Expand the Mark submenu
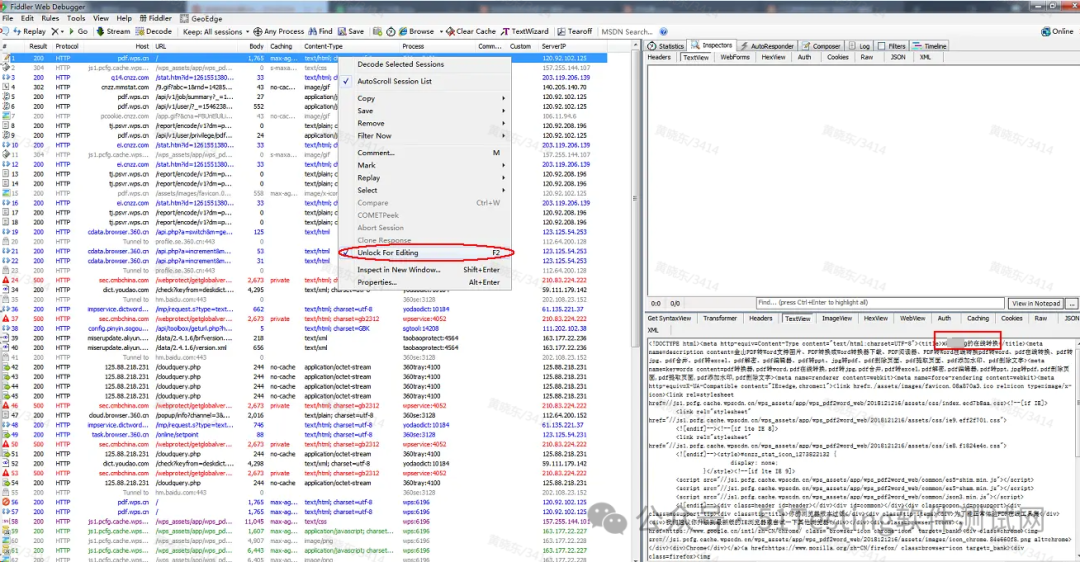Screen dimensions: 1080x562 tap(424, 165)
